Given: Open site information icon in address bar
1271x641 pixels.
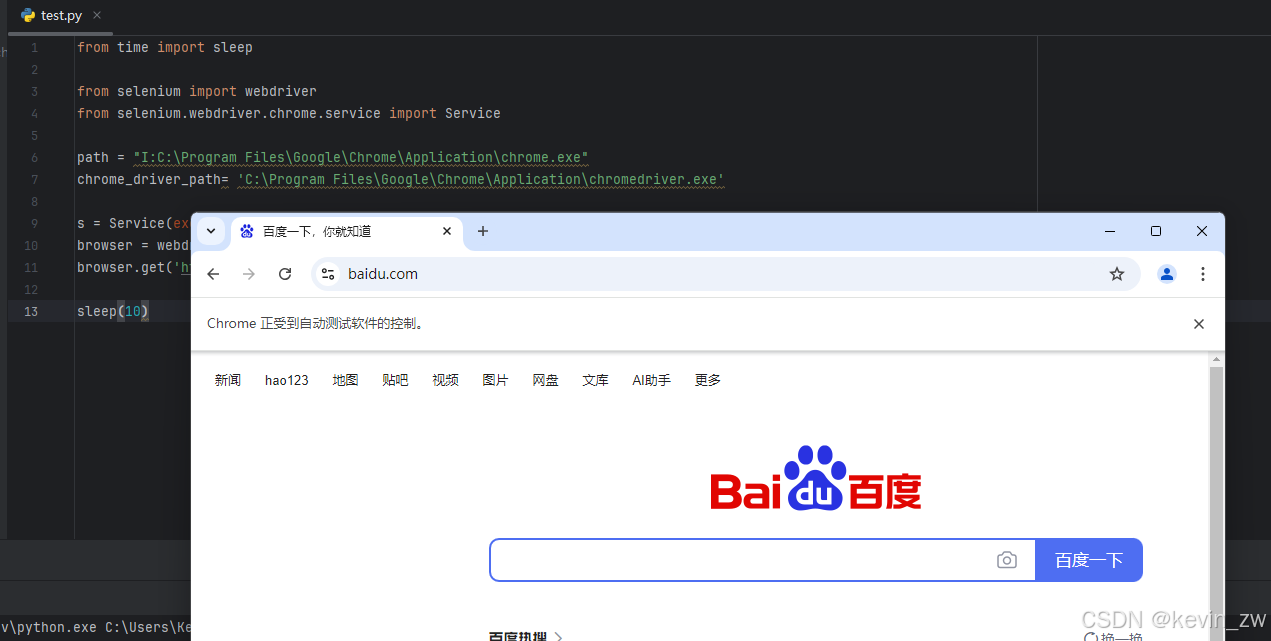Looking at the screenshot, I should [328, 274].
